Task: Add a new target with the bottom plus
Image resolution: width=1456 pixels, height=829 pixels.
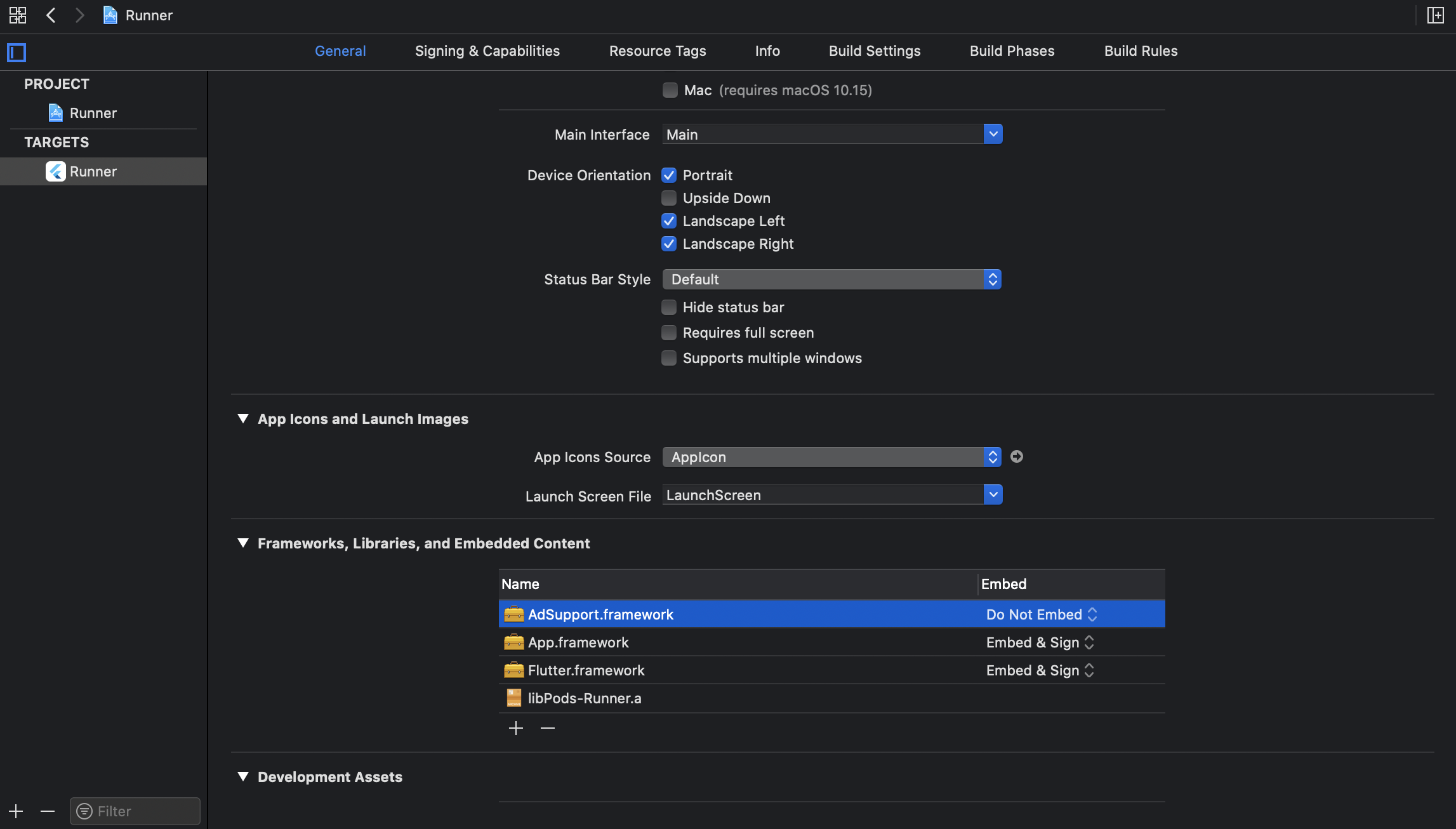Action: tap(16, 811)
